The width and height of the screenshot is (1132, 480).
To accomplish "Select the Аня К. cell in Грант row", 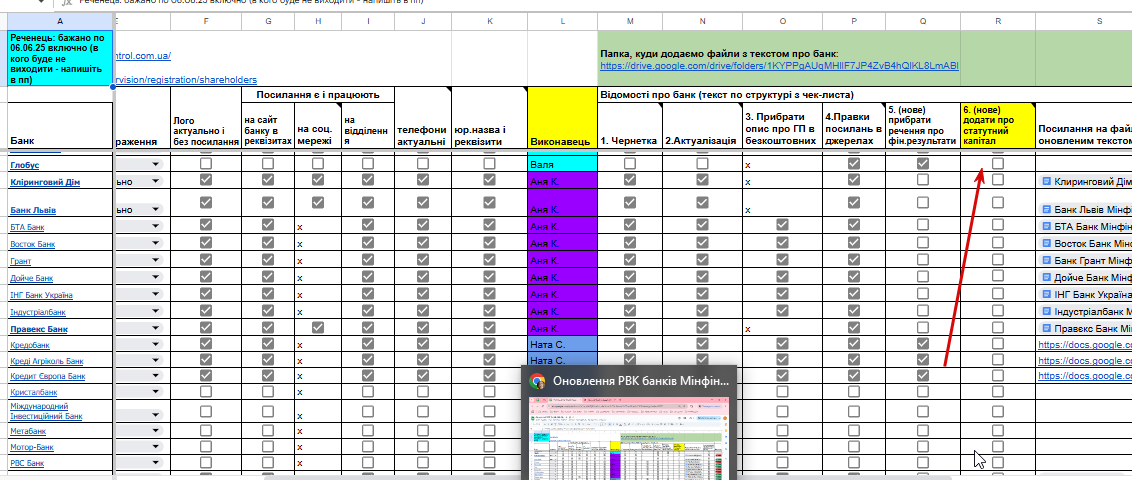I will [562, 261].
